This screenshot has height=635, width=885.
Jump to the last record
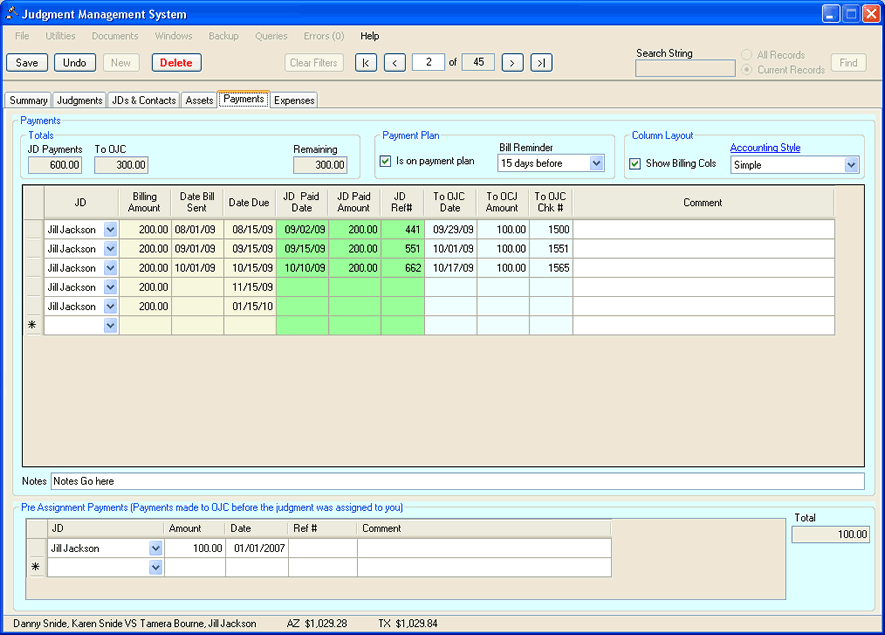tap(541, 63)
